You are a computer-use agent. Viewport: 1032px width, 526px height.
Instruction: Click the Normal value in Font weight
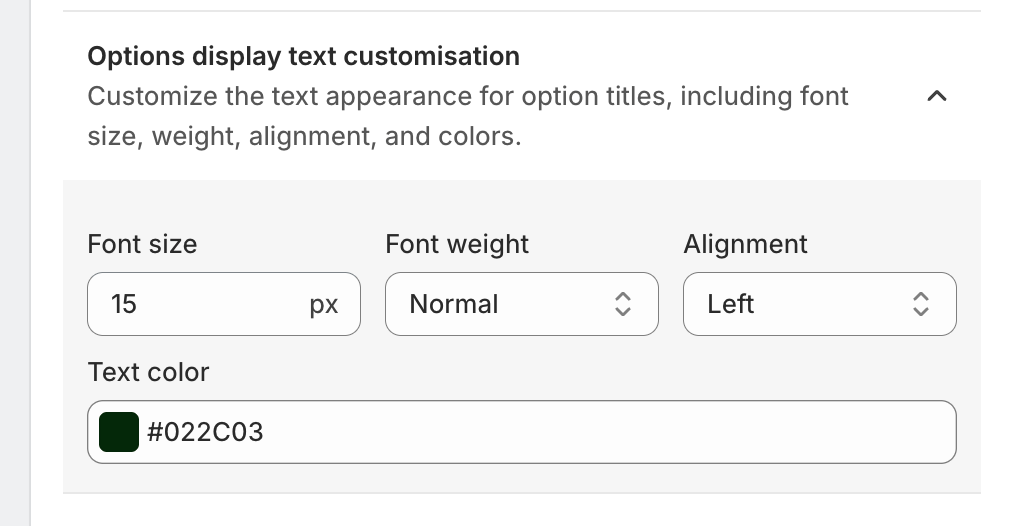tap(454, 304)
